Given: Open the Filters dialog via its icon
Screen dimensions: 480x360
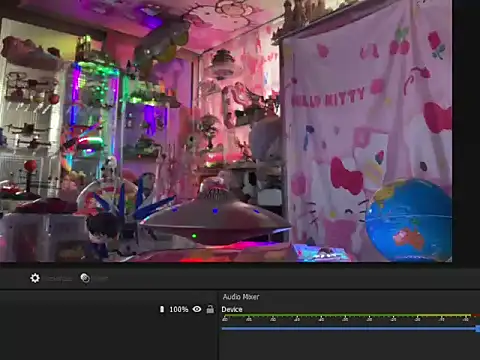Looking at the screenshot, I should pyautogui.click(x=85, y=278).
